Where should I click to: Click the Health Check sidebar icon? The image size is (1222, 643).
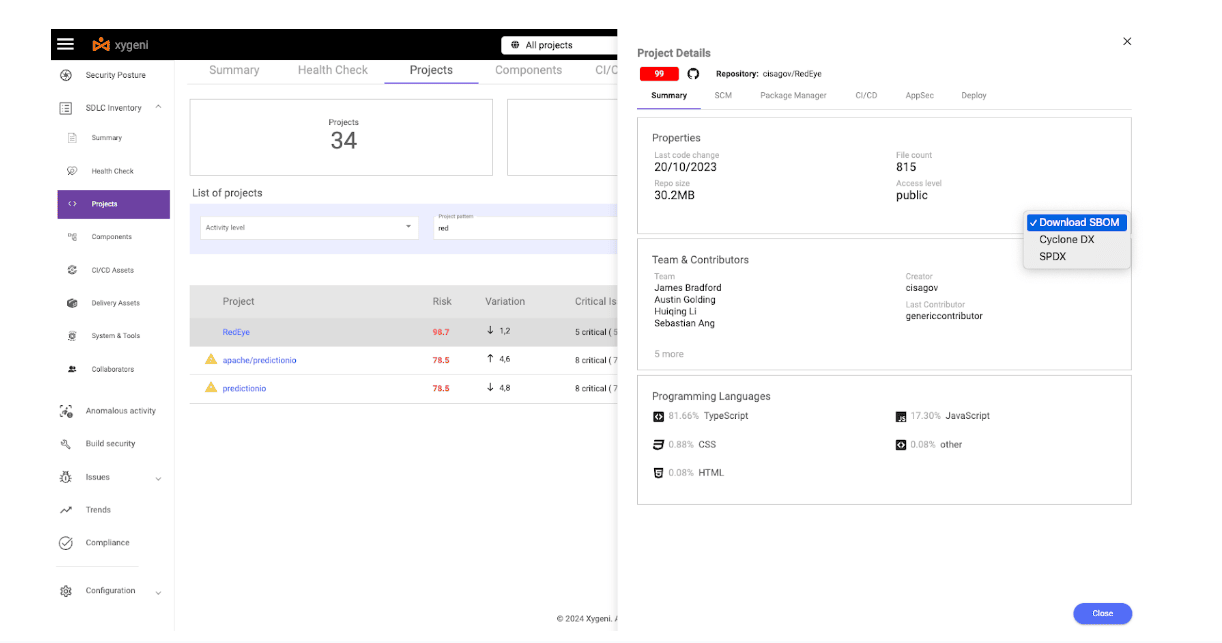click(x=72, y=171)
